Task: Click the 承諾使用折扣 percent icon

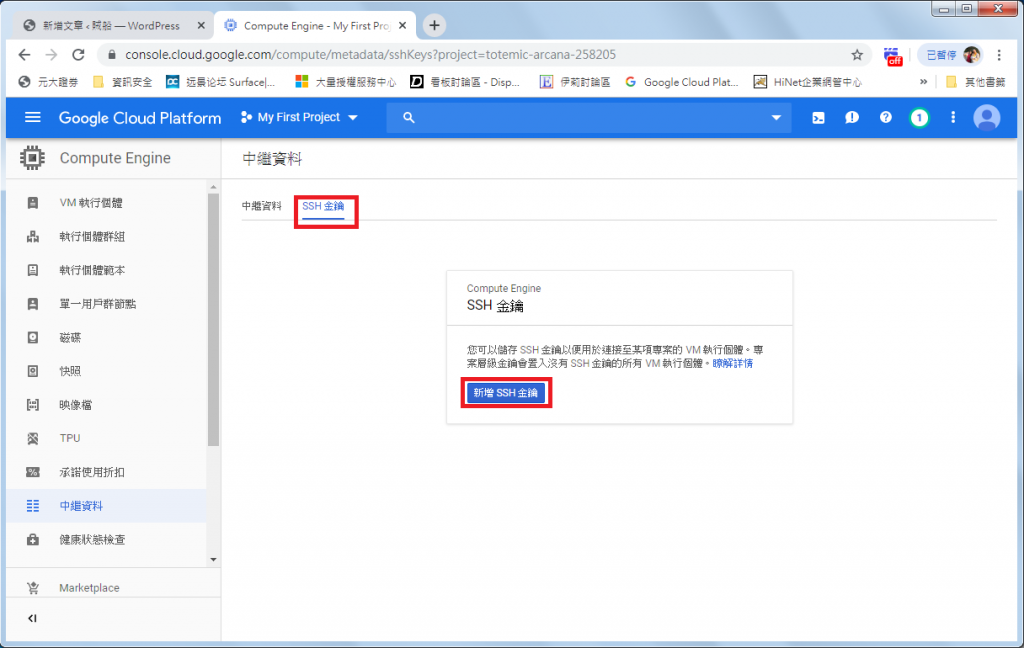Action: pos(33,472)
